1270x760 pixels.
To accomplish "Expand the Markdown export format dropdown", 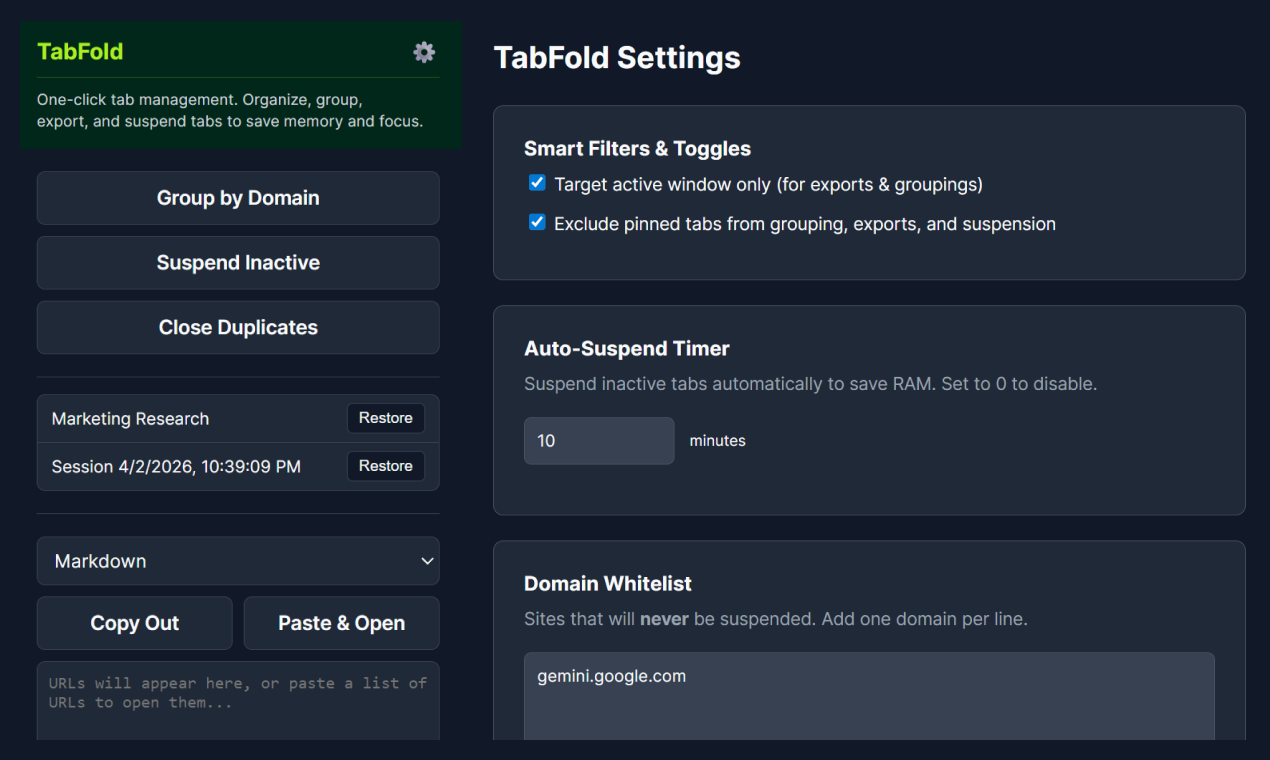I will pyautogui.click(x=238, y=561).
